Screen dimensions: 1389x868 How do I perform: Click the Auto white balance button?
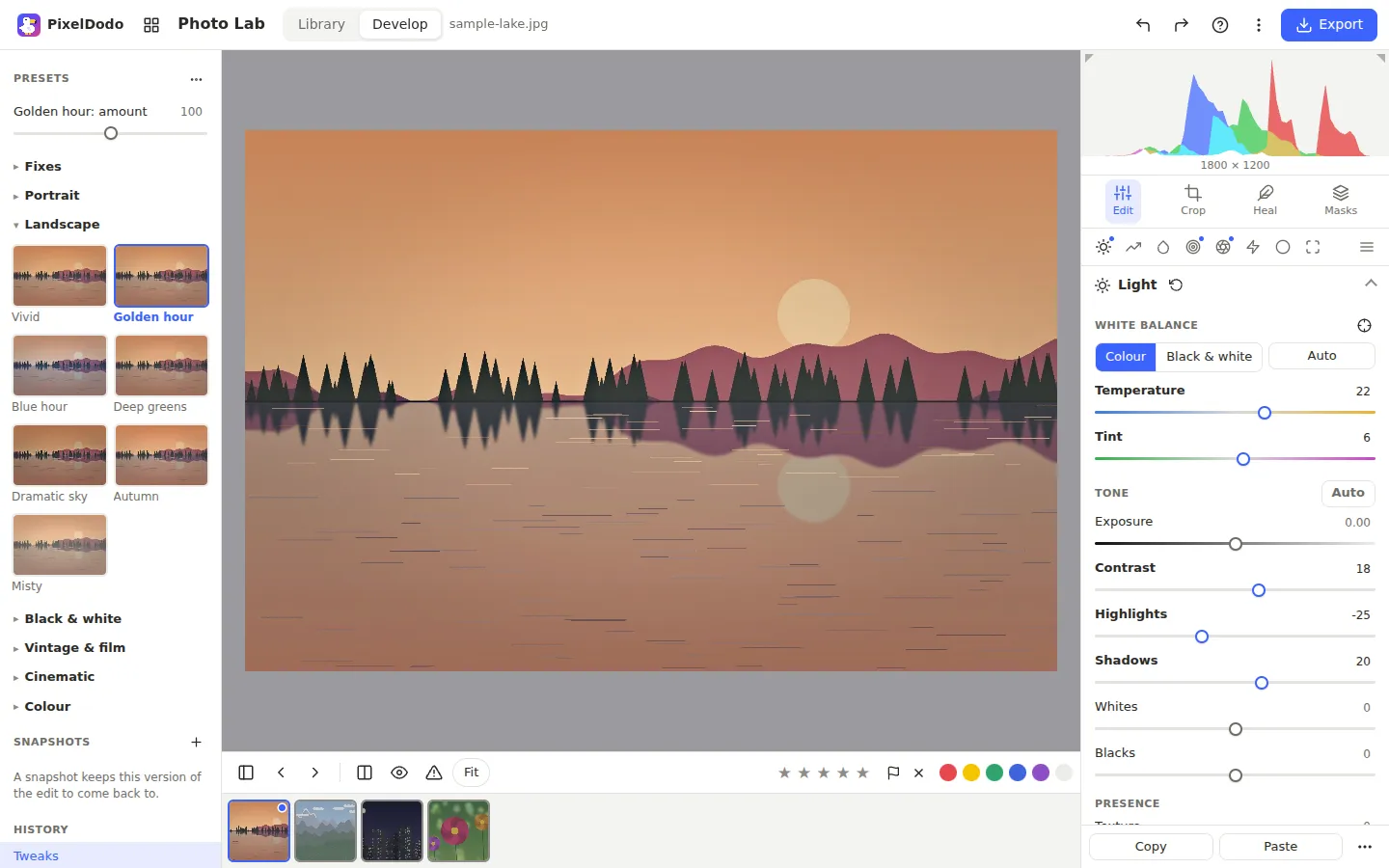[x=1321, y=356]
